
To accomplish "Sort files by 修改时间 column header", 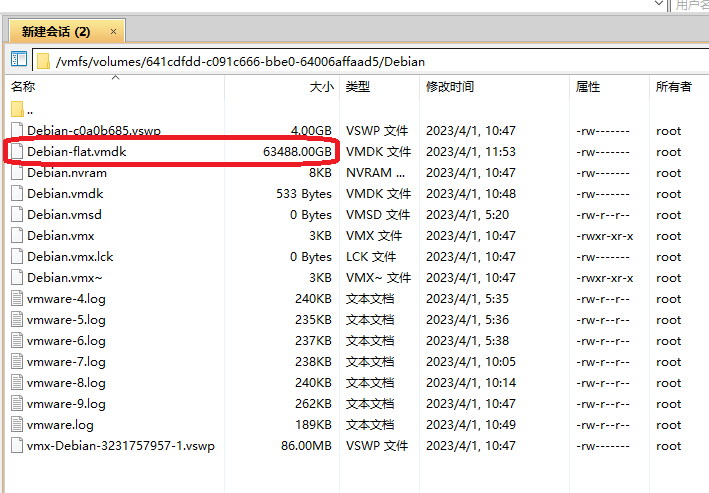I will pyautogui.click(x=450, y=87).
